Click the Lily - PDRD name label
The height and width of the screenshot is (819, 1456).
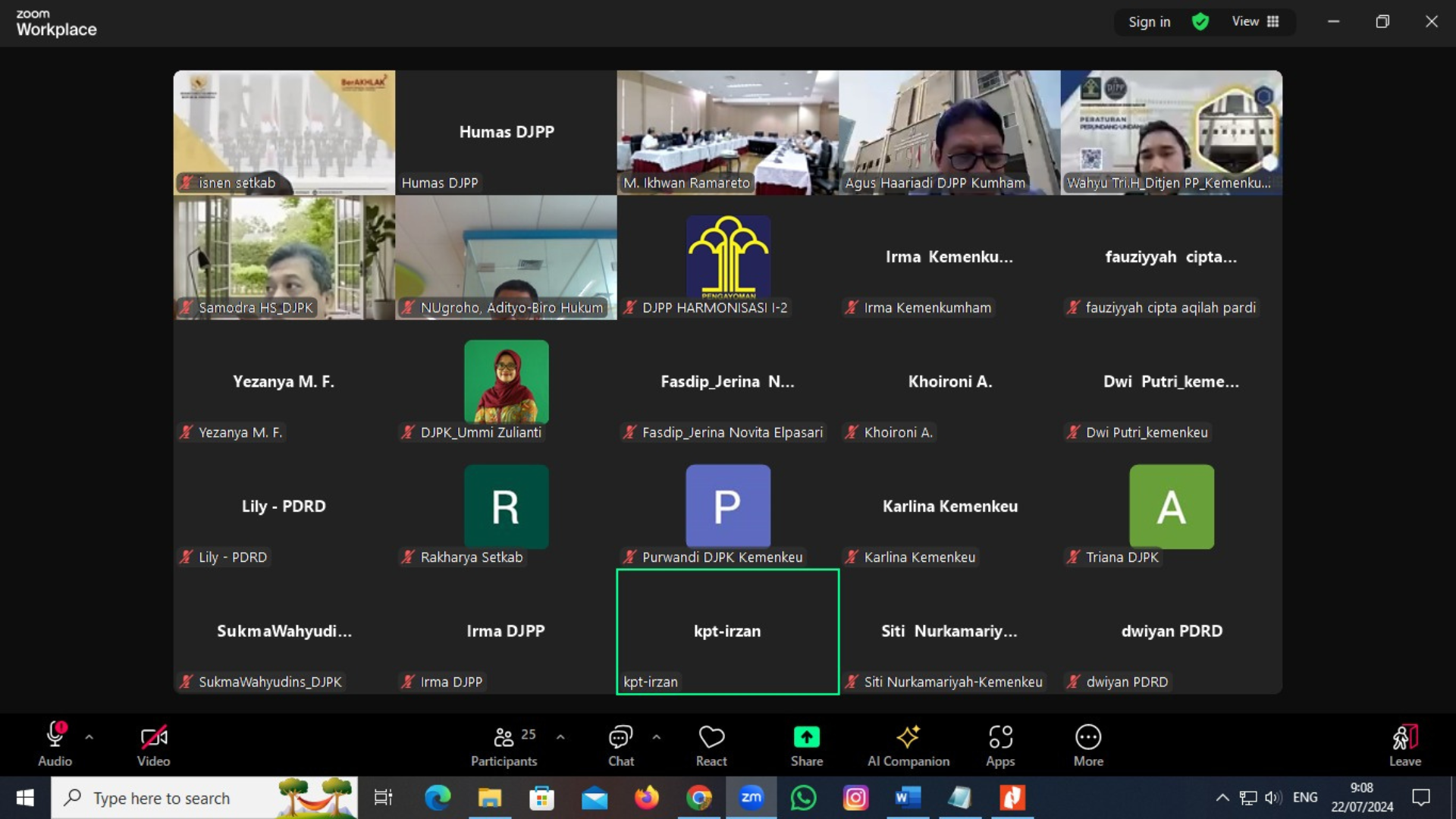tap(233, 557)
